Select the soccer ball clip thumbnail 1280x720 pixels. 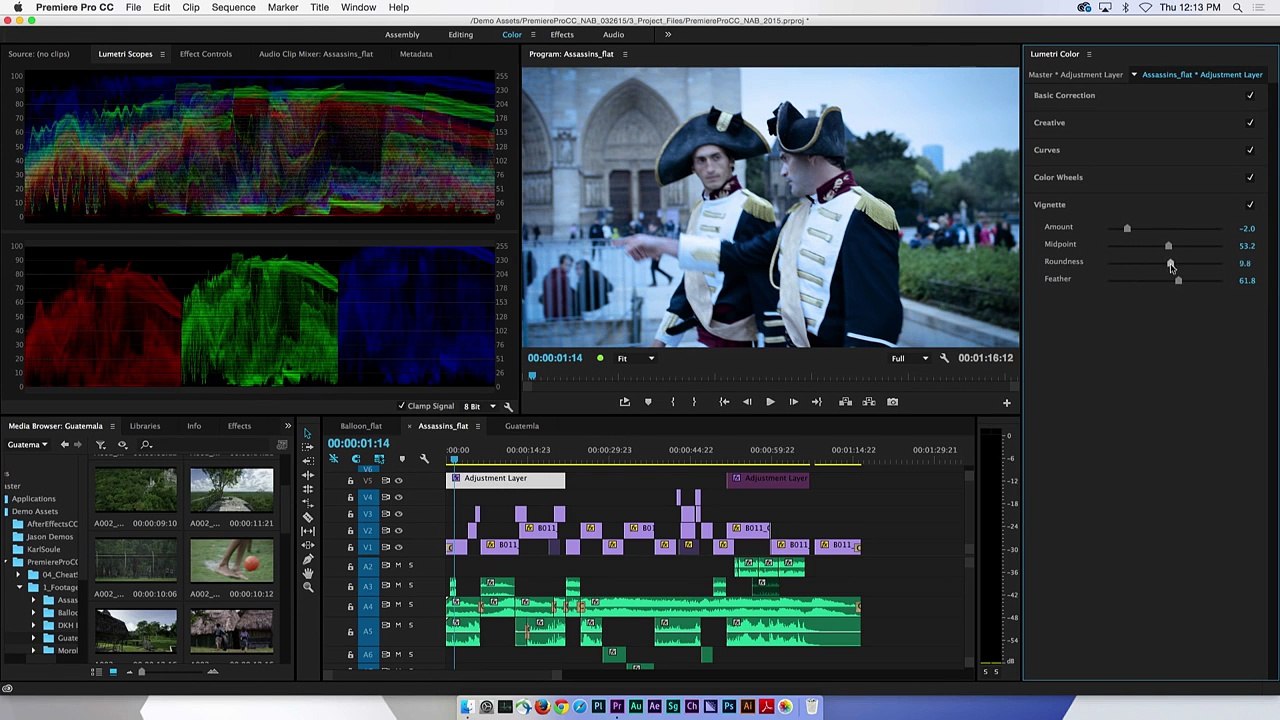pyautogui.click(x=231, y=562)
